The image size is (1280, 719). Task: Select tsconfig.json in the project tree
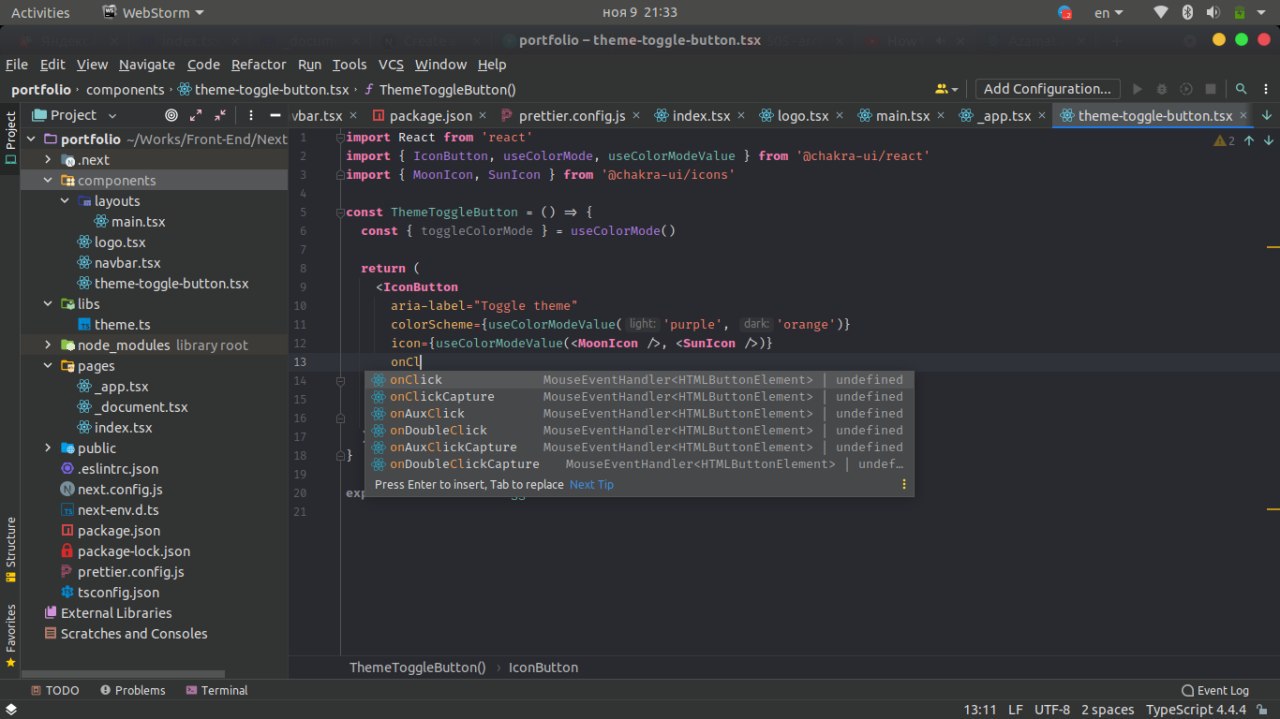coord(118,592)
